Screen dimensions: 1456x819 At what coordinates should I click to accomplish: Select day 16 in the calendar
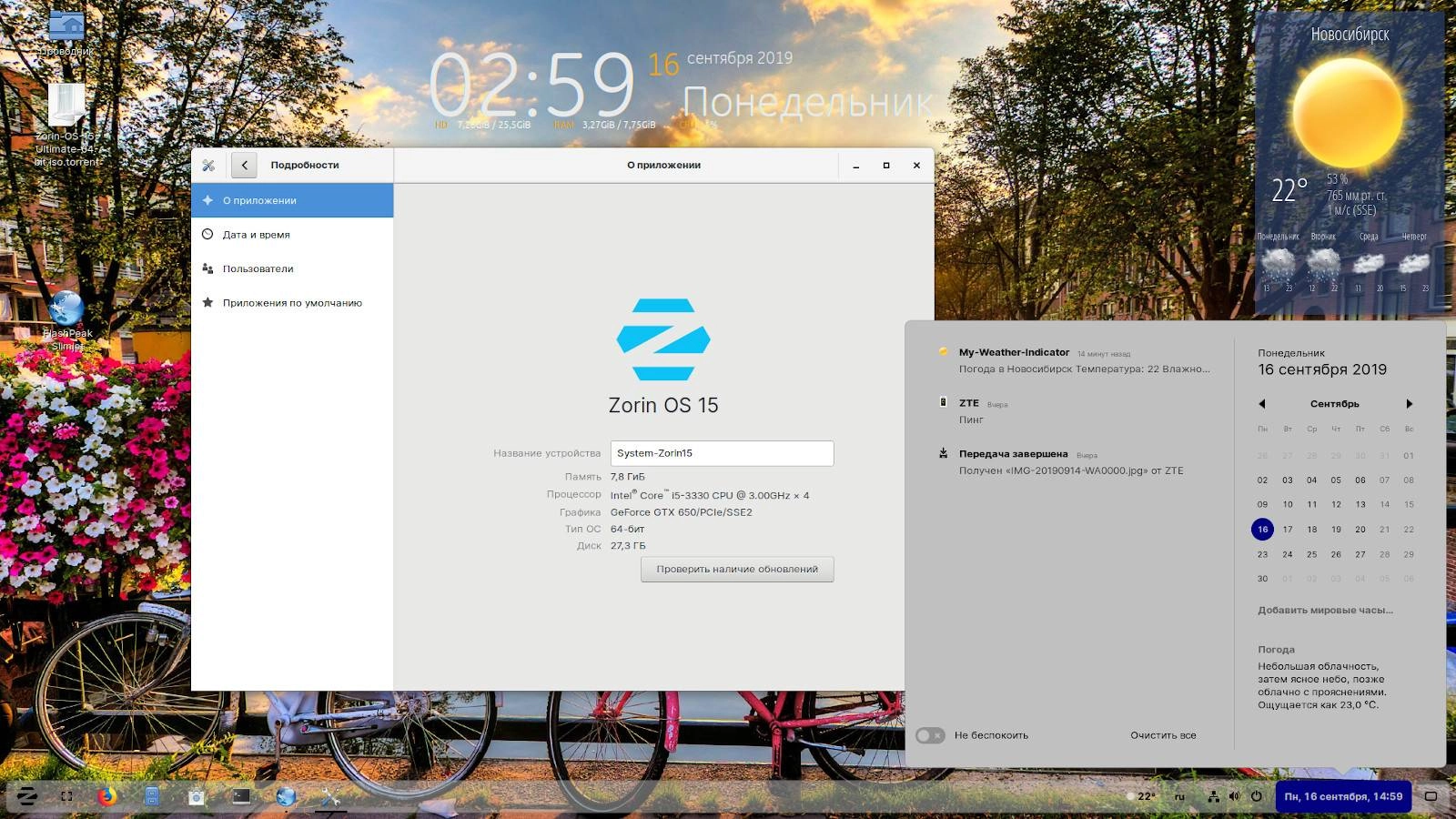(1262, 529)
